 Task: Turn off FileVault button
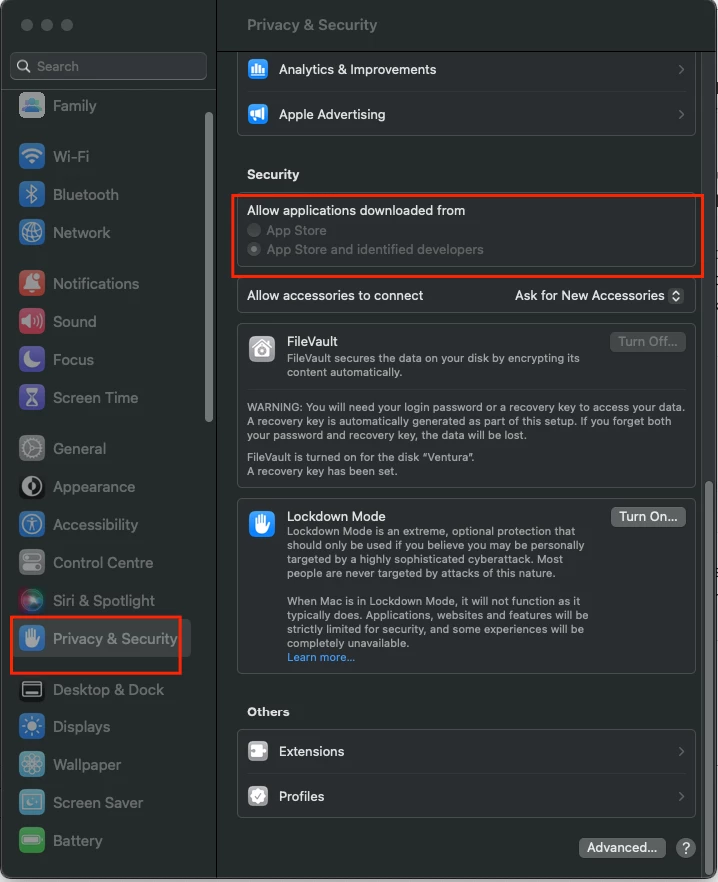pos(648,341)
